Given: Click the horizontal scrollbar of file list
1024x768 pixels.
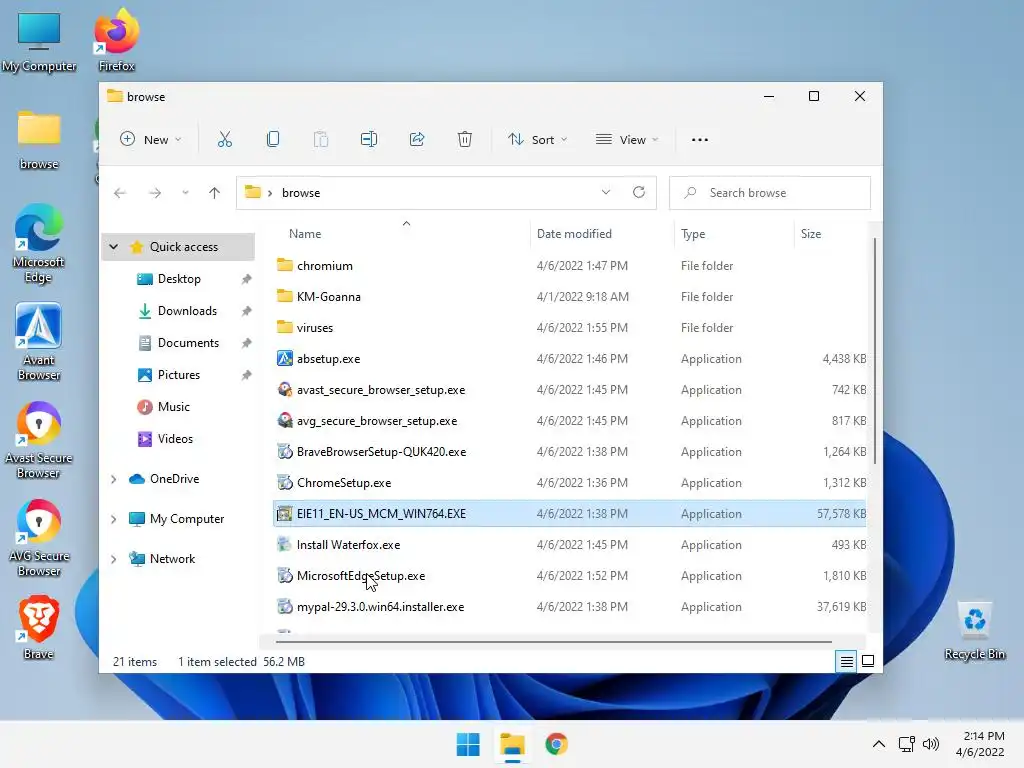Looking at the screenshot, I should tap(553, 641).
